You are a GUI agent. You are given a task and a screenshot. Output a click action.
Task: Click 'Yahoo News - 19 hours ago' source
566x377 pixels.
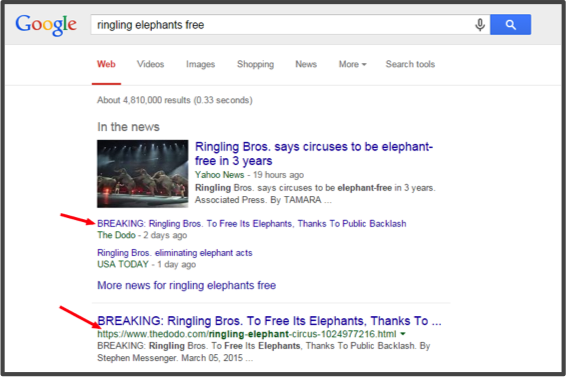249,175
